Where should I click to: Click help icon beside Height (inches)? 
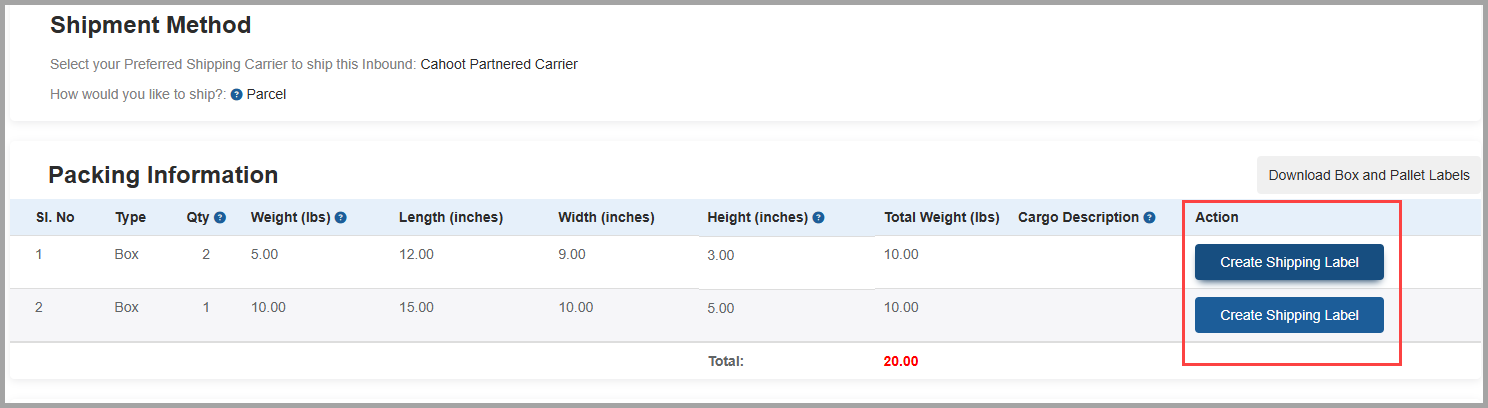pyautogui.click(x=819, y=217)
